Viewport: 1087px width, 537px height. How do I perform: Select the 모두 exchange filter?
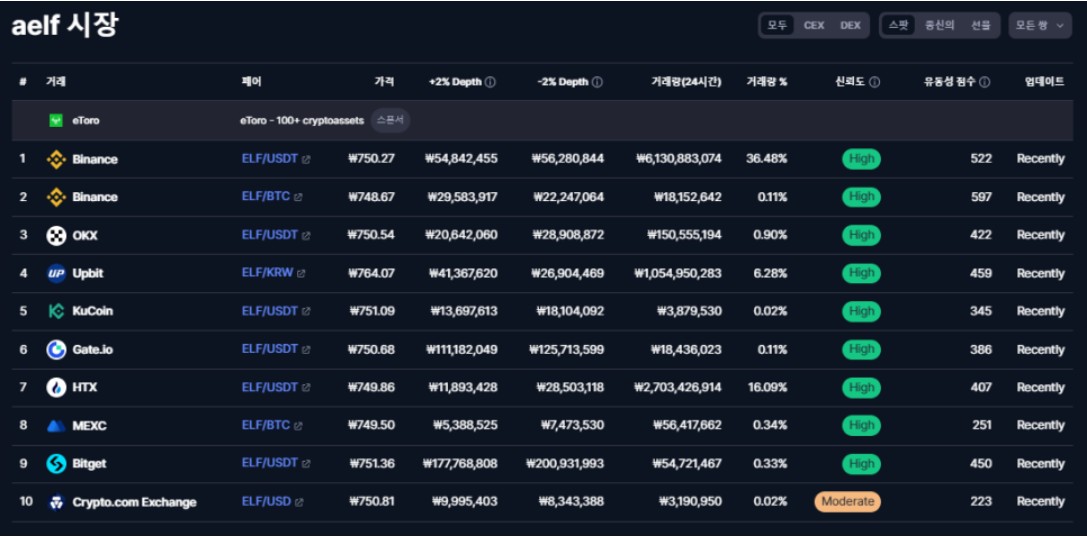(x=777, y=26)
